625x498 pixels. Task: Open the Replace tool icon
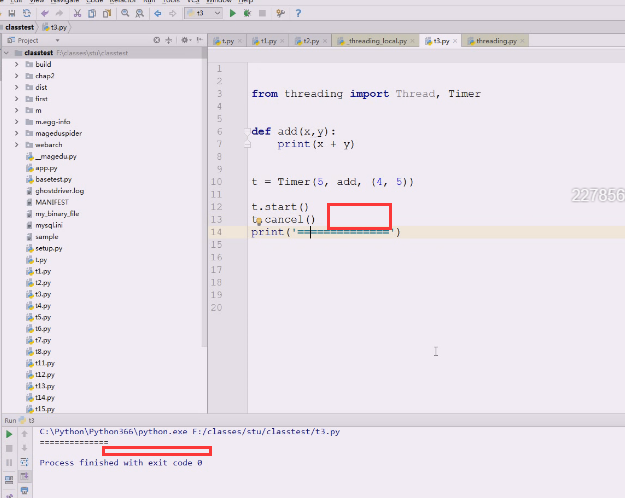(140, 14)
